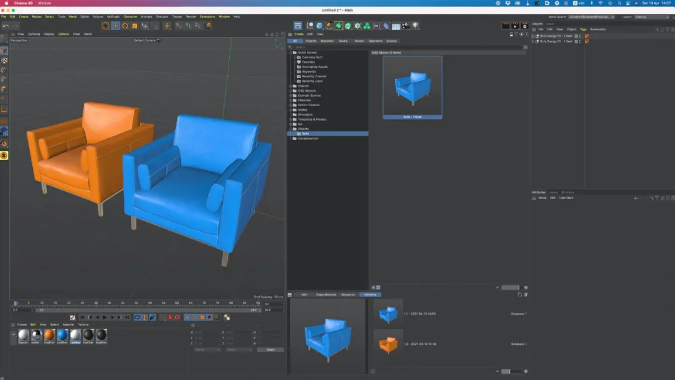Switch to the Dependencies tab

pos(326,295)
